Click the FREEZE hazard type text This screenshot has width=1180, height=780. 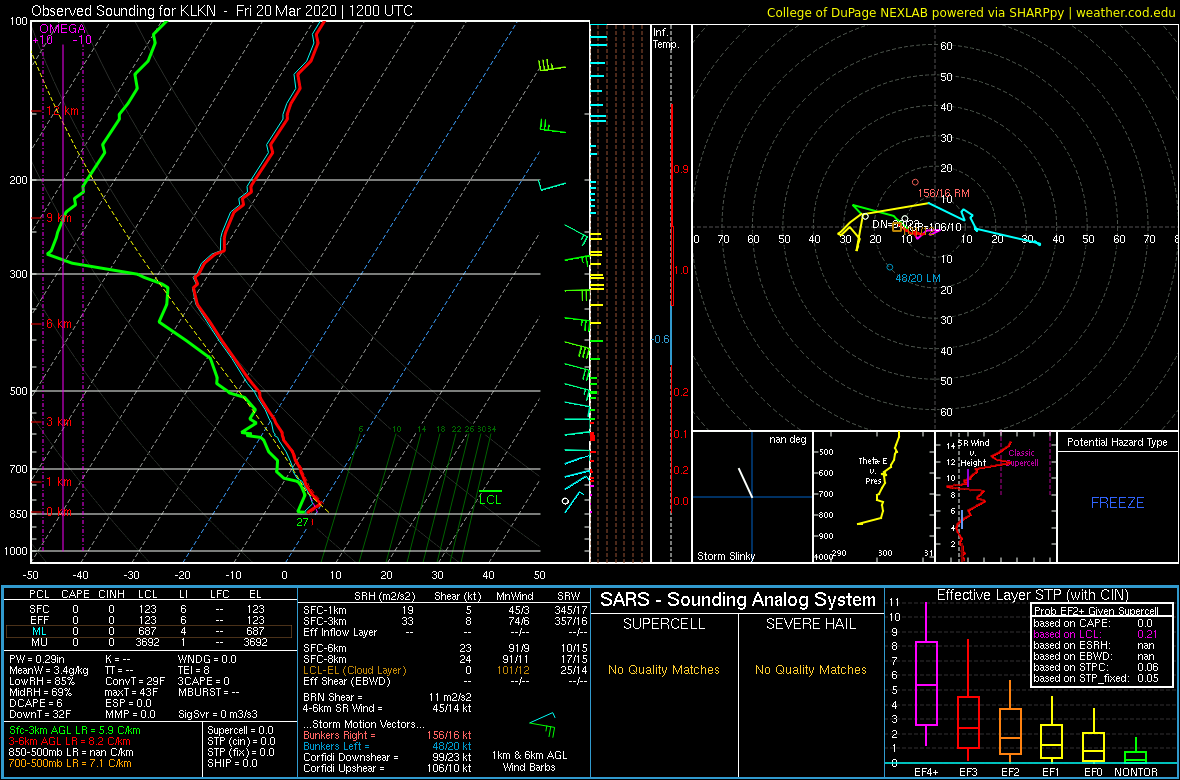click(x=1117, y=502)
